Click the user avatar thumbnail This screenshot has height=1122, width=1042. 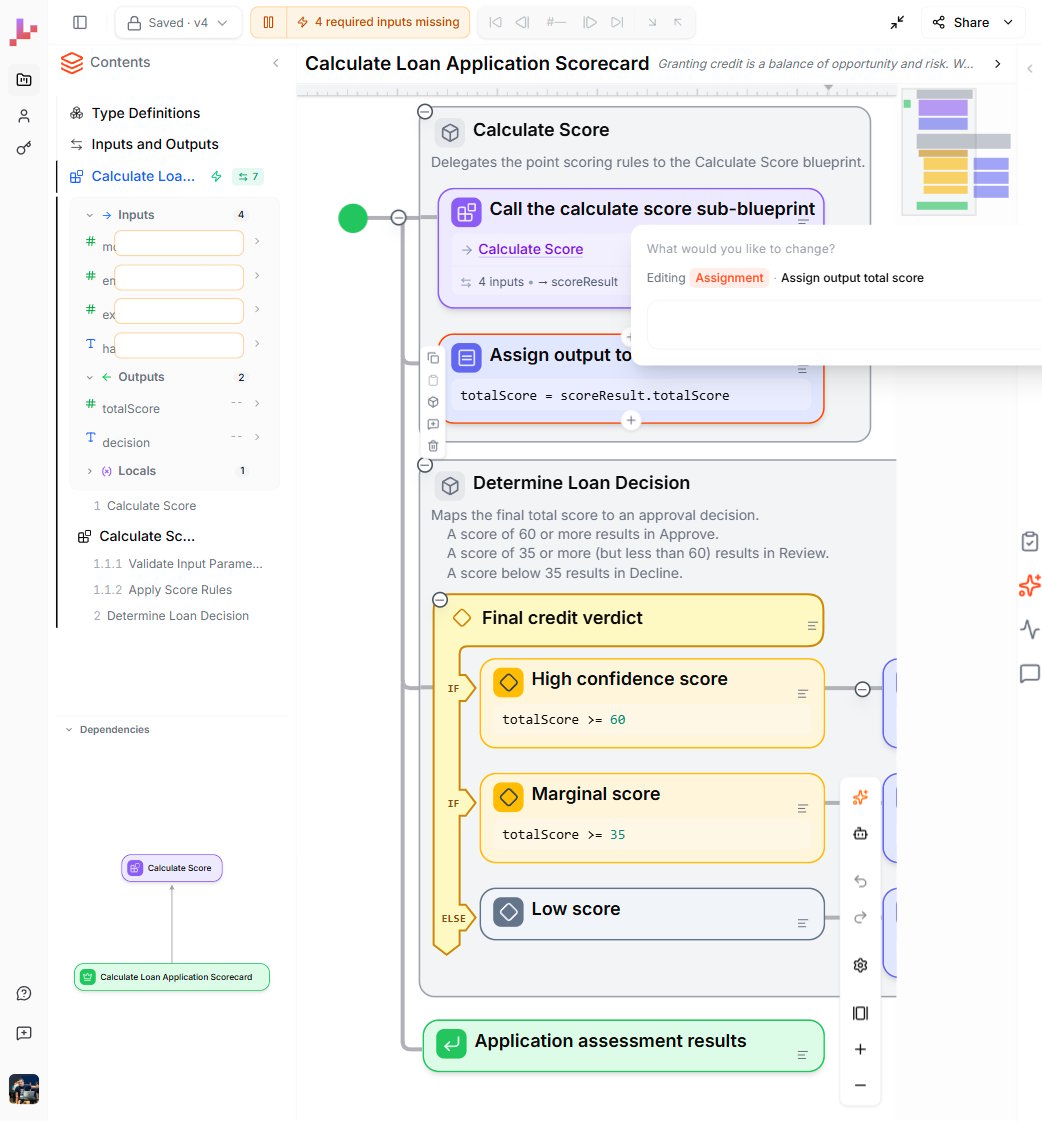click(x=24, y=1089)
